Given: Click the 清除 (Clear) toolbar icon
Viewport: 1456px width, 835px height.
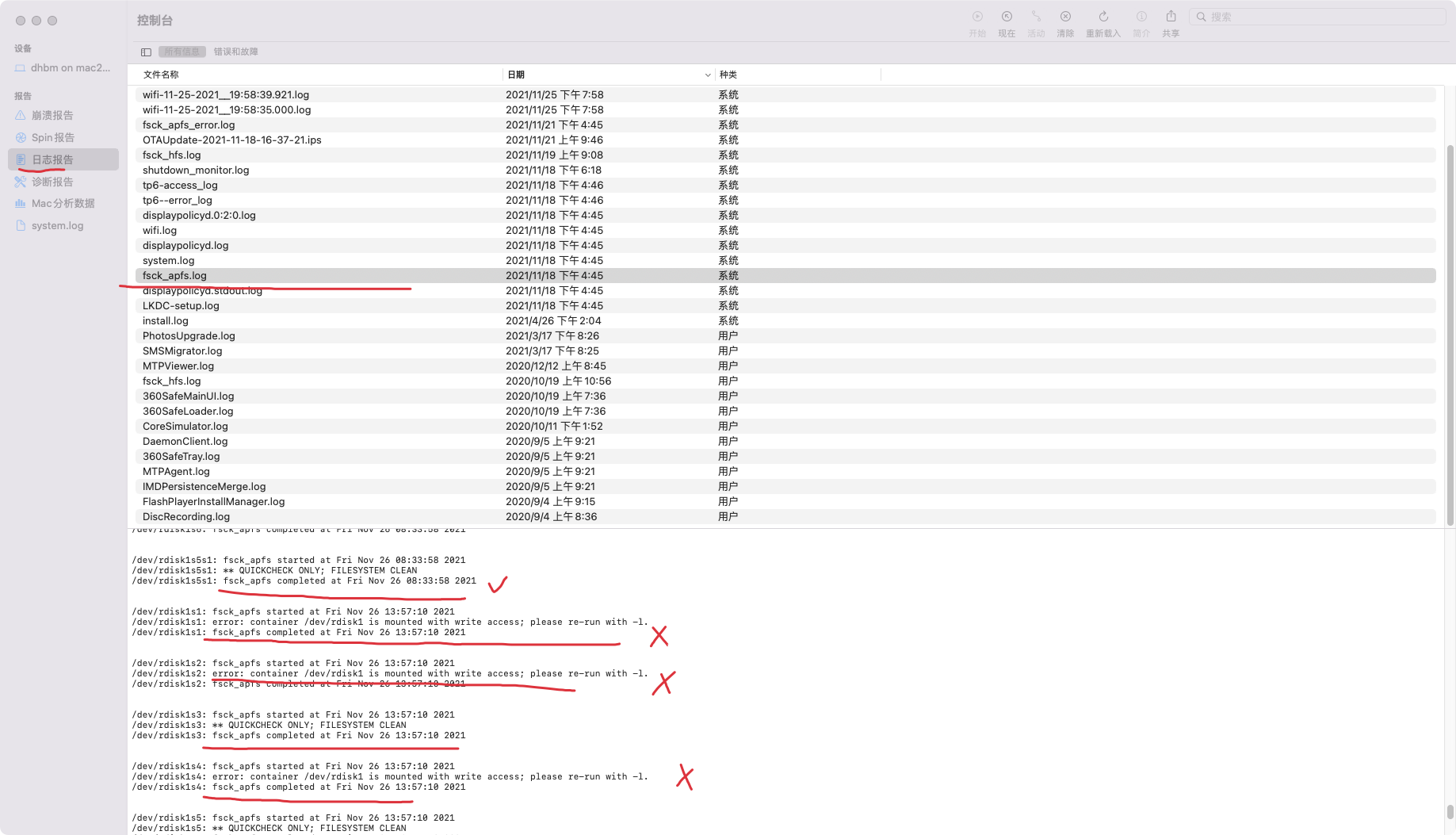Looking at the screenshot, I should (1065, 17).
